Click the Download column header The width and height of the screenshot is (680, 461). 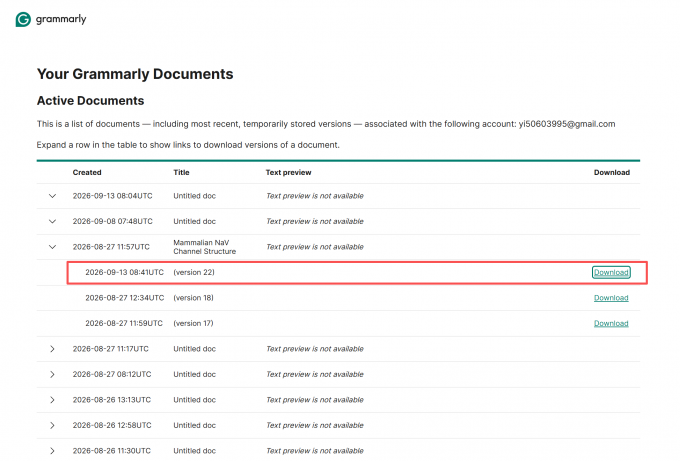611,173
